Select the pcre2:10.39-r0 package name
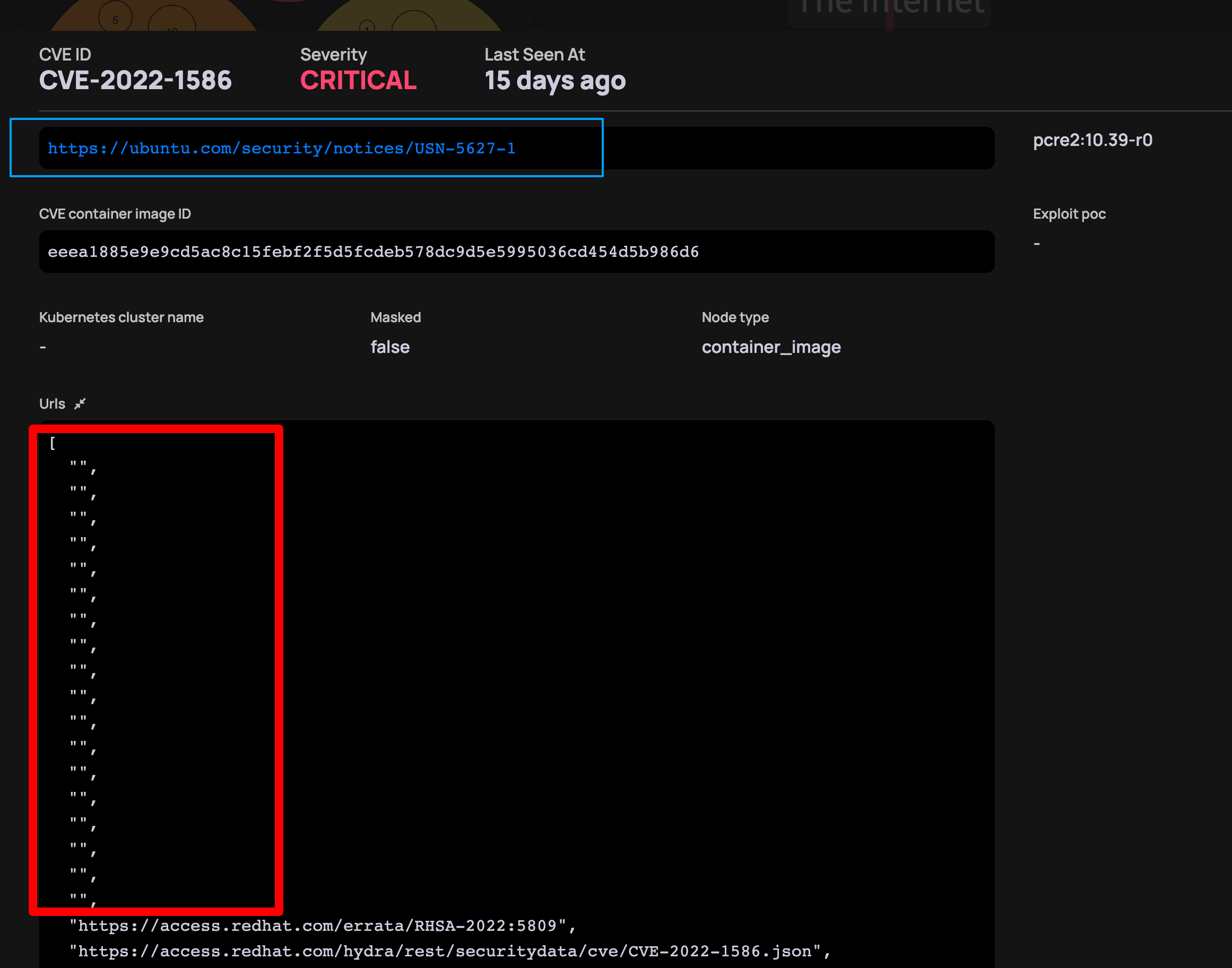This screenshot has height=968, width=1232. pyautogui.click(x=1092, y=140)
